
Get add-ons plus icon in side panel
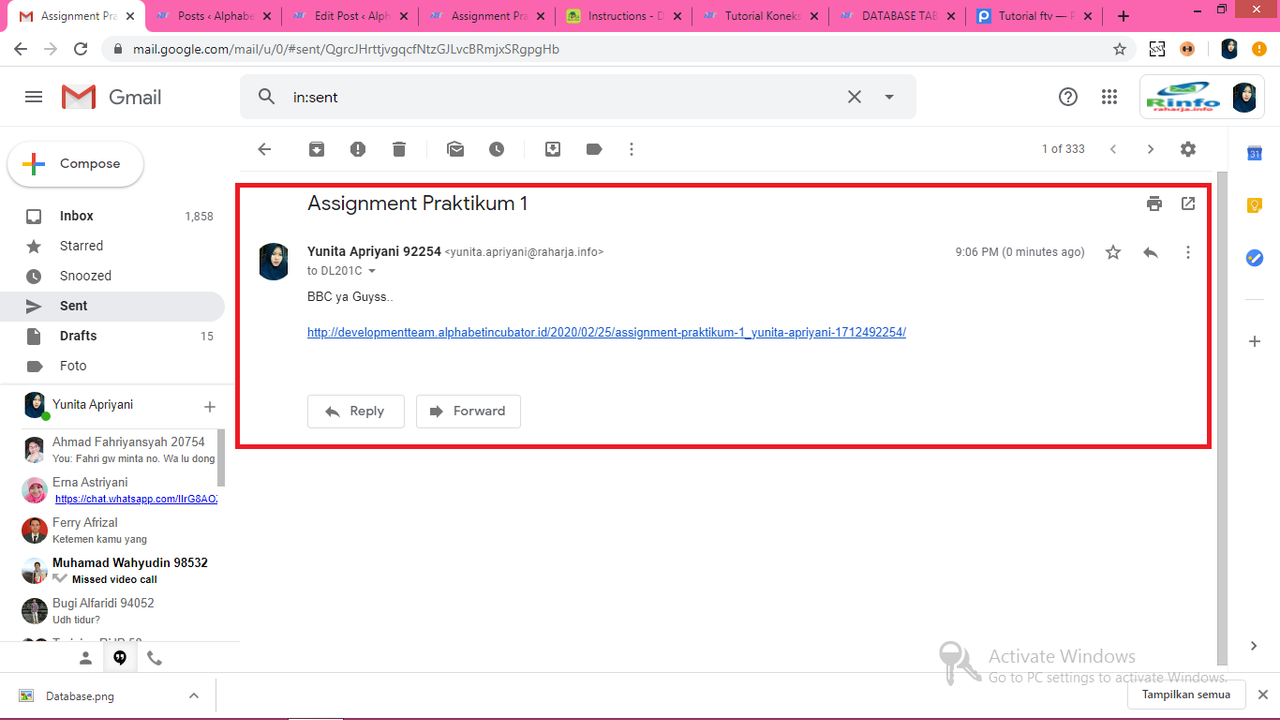tap(1254, 341)
